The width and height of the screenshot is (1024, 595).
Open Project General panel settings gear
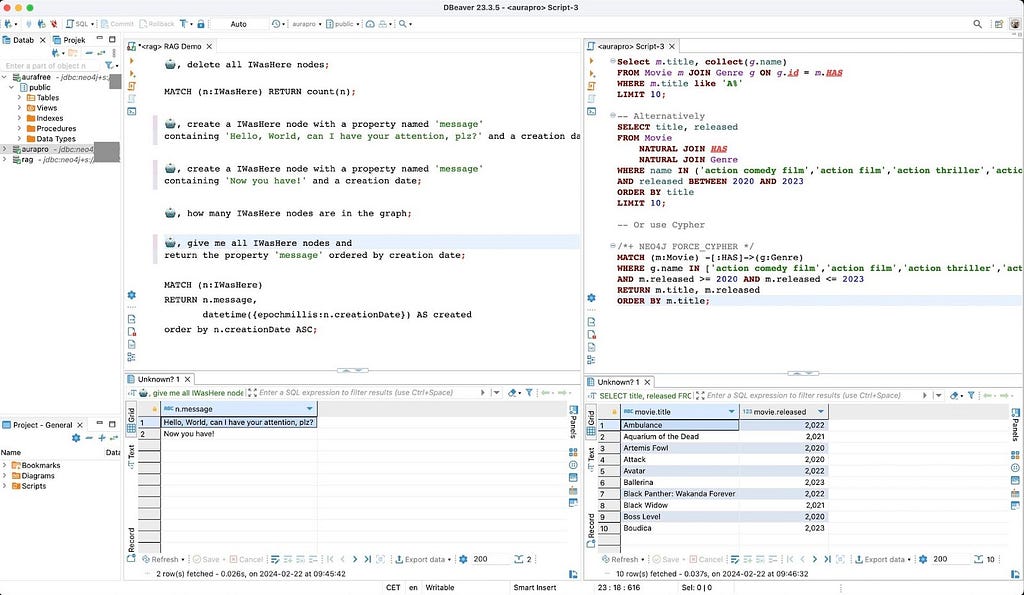point(76,438)
